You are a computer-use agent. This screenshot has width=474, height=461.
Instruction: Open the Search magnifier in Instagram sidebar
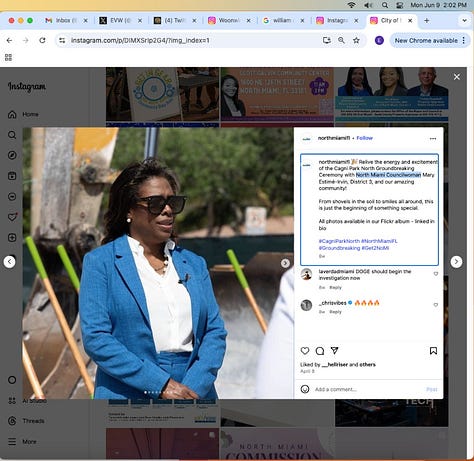(x=12, y=135)
